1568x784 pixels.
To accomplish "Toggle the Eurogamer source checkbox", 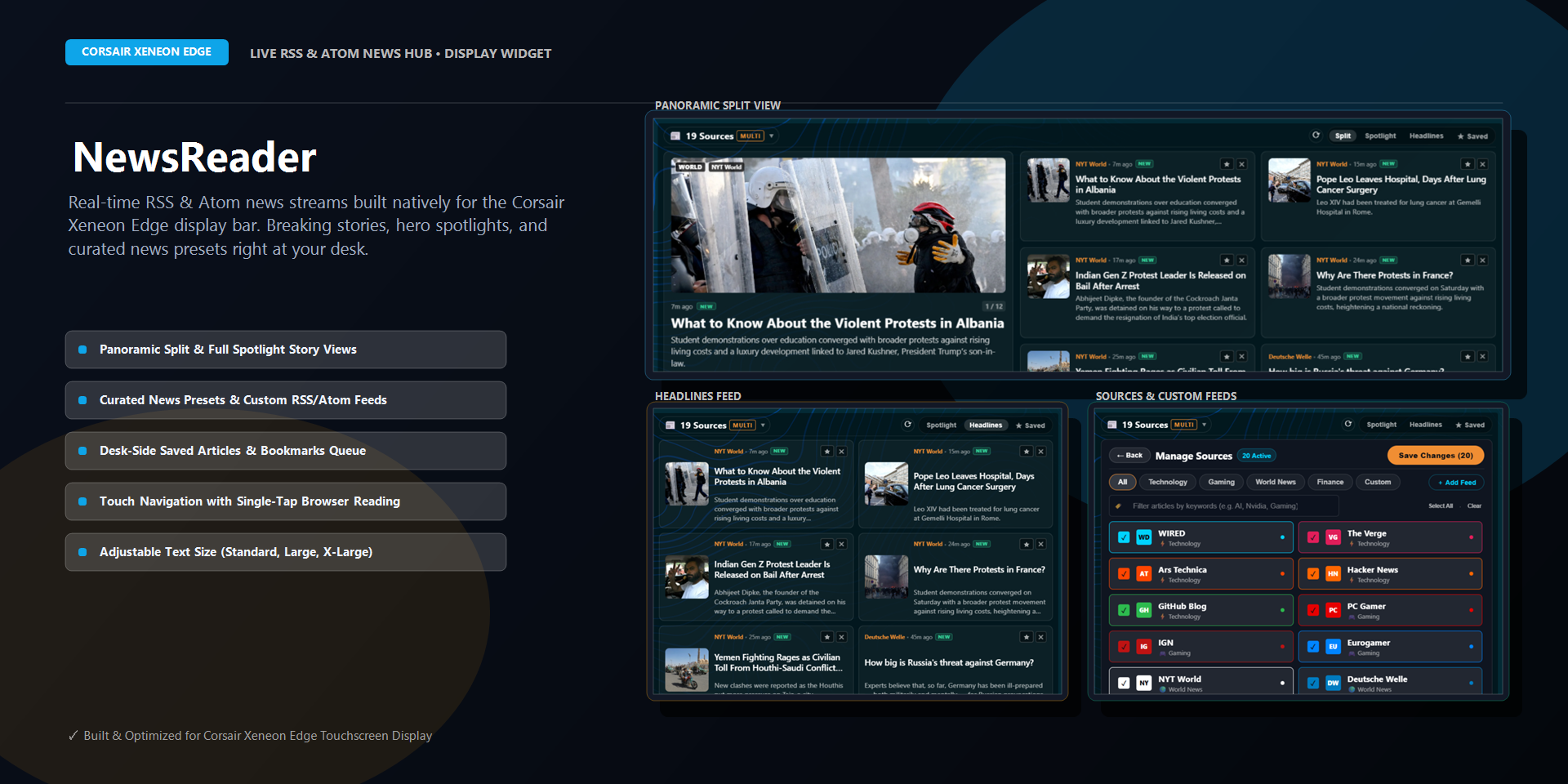I will (1313, 647).
